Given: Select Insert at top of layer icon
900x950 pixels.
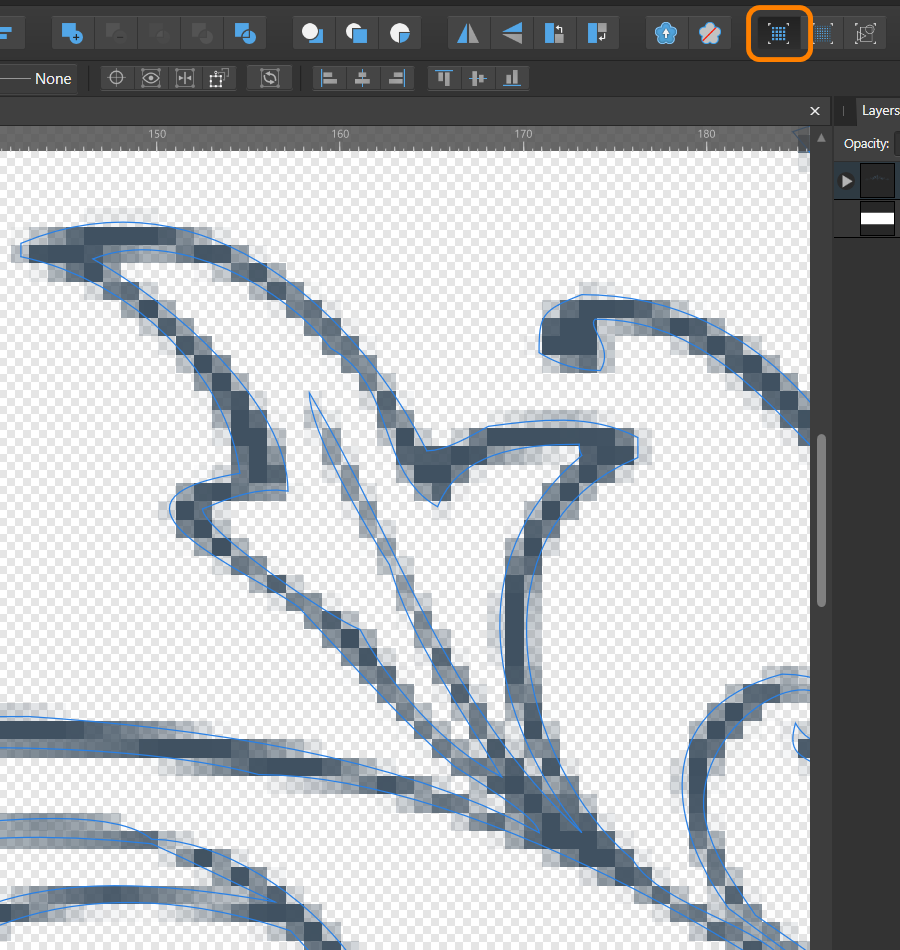Looking at the screenshot, I should [356, 33].
